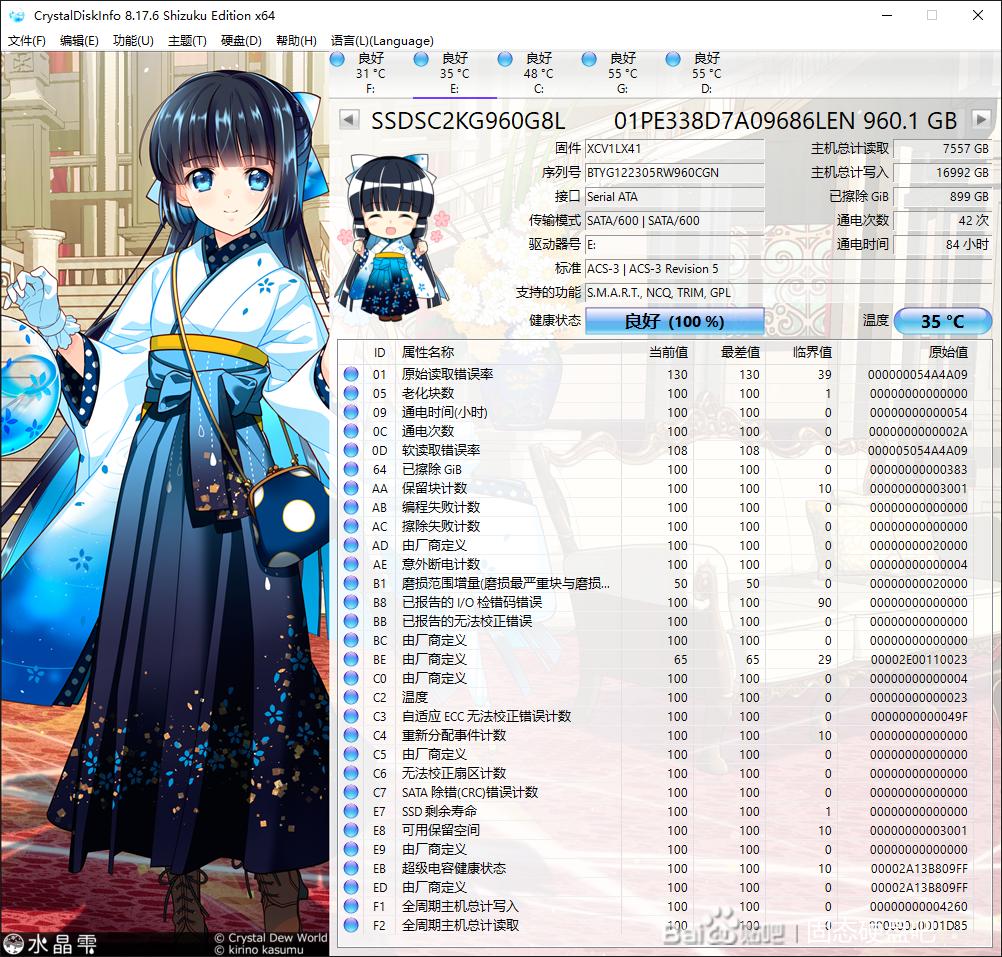Click status dot of attribute E8 可用保留空间
Image resolution: width=1002 pixels, height=957 pixels.
pyautogui.click(x=351, y=831)
